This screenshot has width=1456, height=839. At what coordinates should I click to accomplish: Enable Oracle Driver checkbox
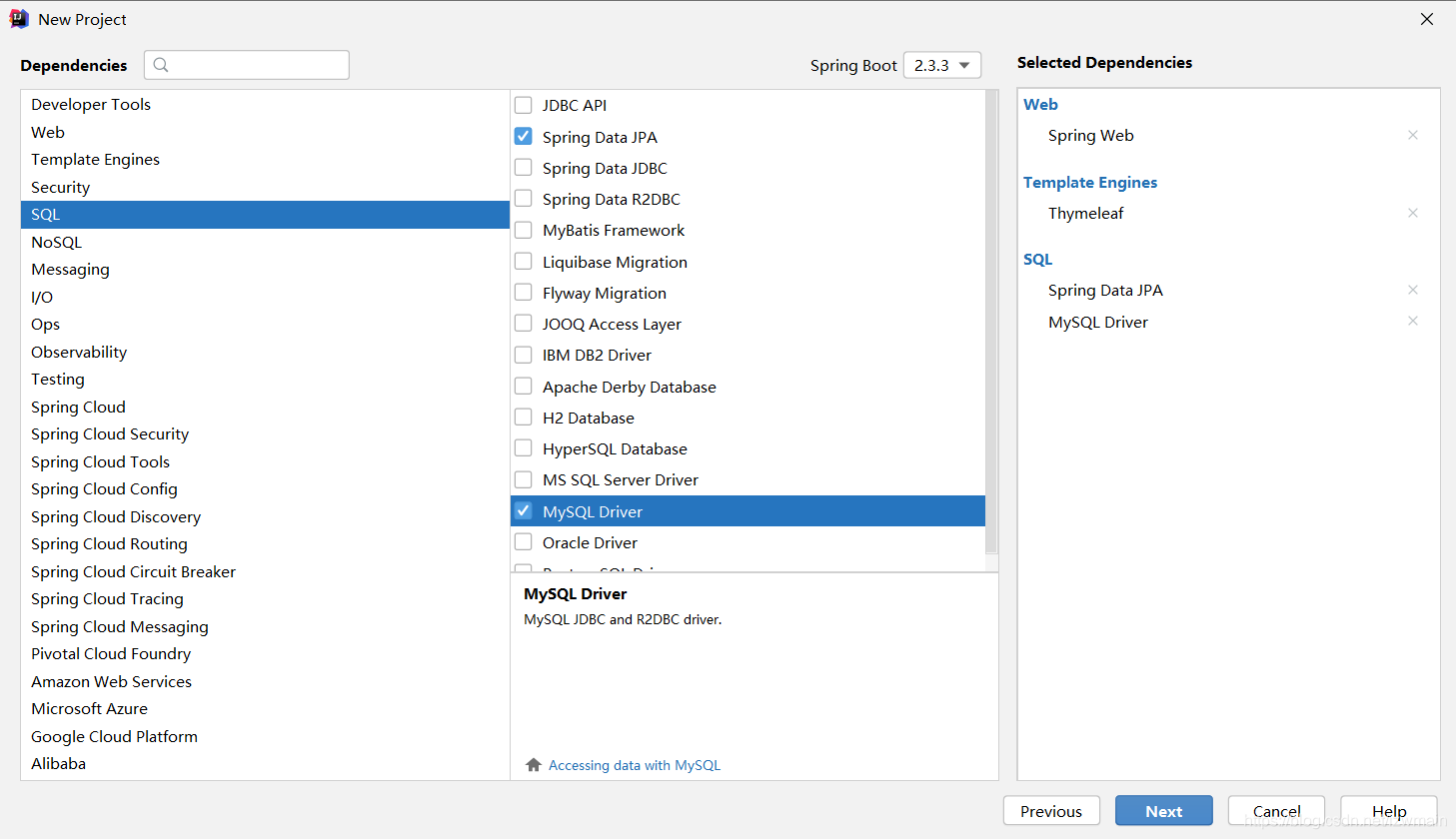click(523, 541)
